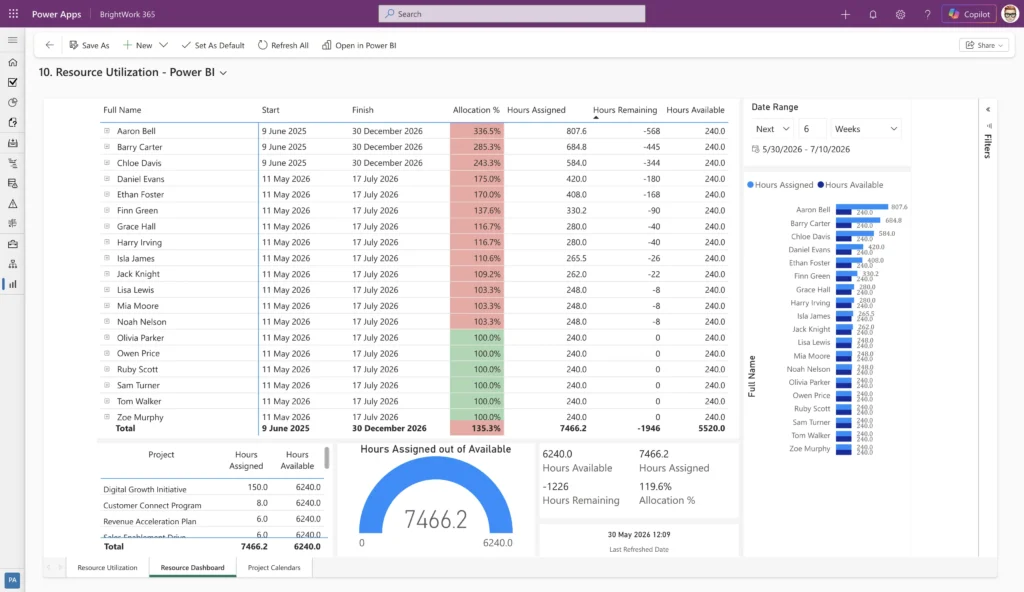This screenshot has height=592, width=1024.
Task: Click the Search input field
Action: click(511, 14)
